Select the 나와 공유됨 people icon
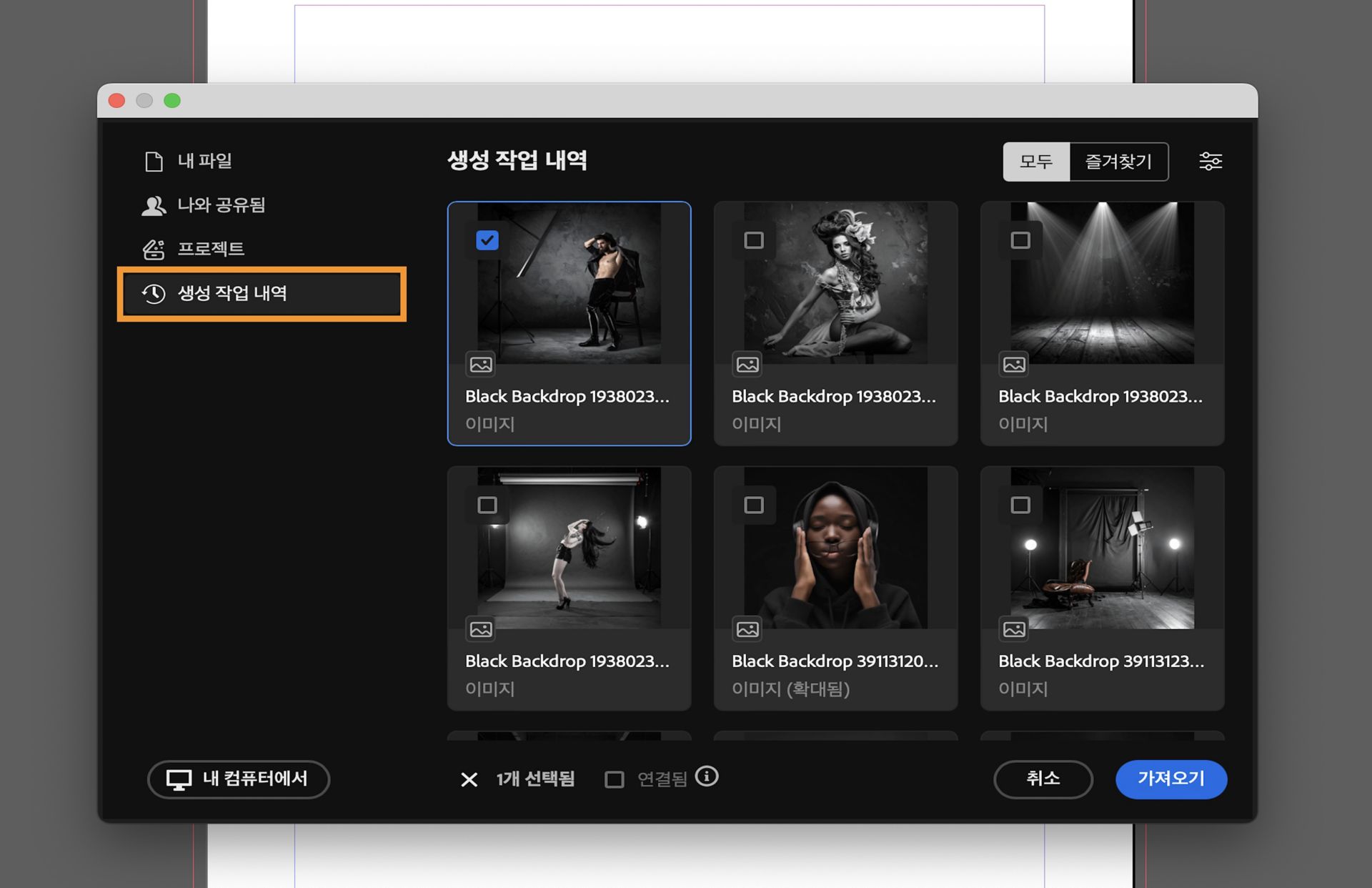The image size is (1372, 888). (x=152, y=205)
